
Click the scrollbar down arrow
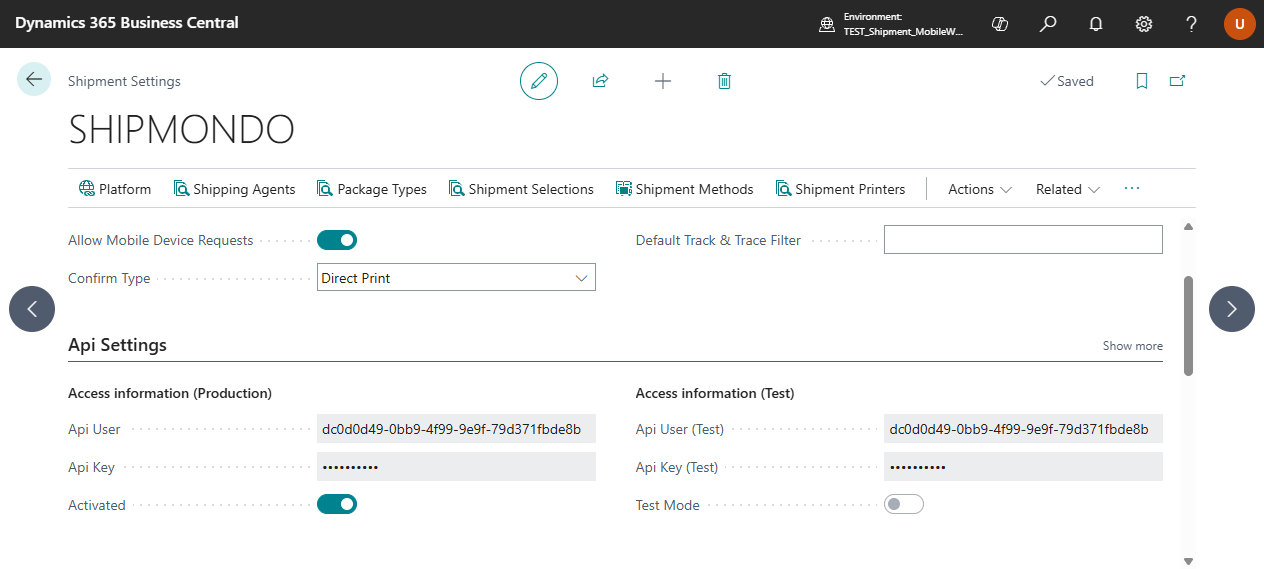pyautogui.click(x=1189, y=561)
